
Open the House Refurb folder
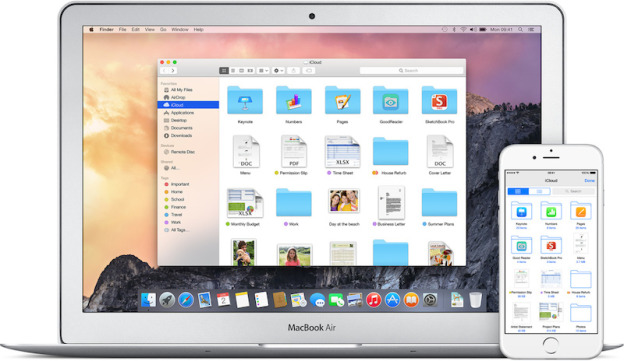pyautogui.click(x=390, y=151)
